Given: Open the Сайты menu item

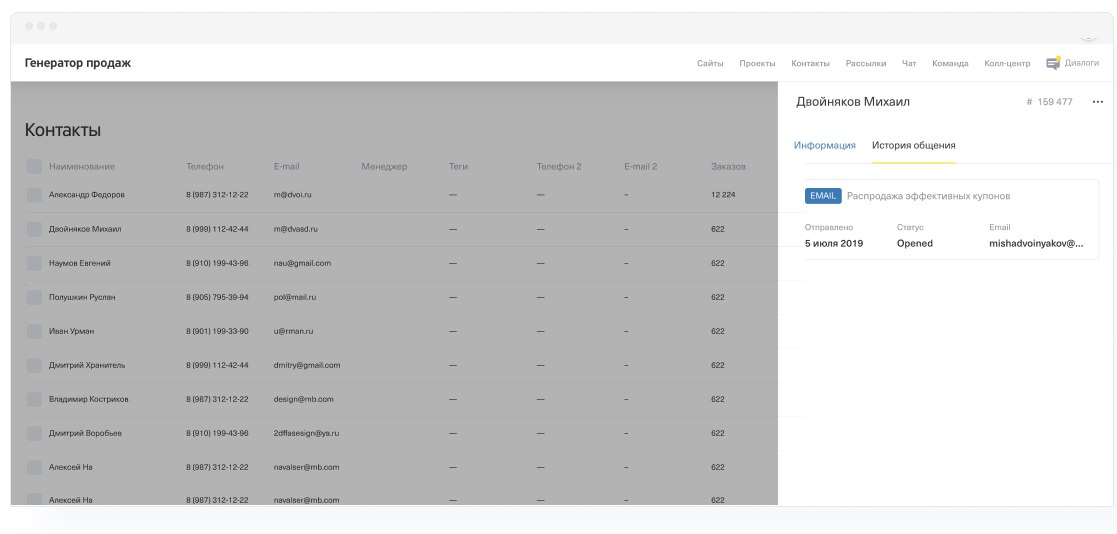Looking at the screenshot, I should (x=710, y=63).
